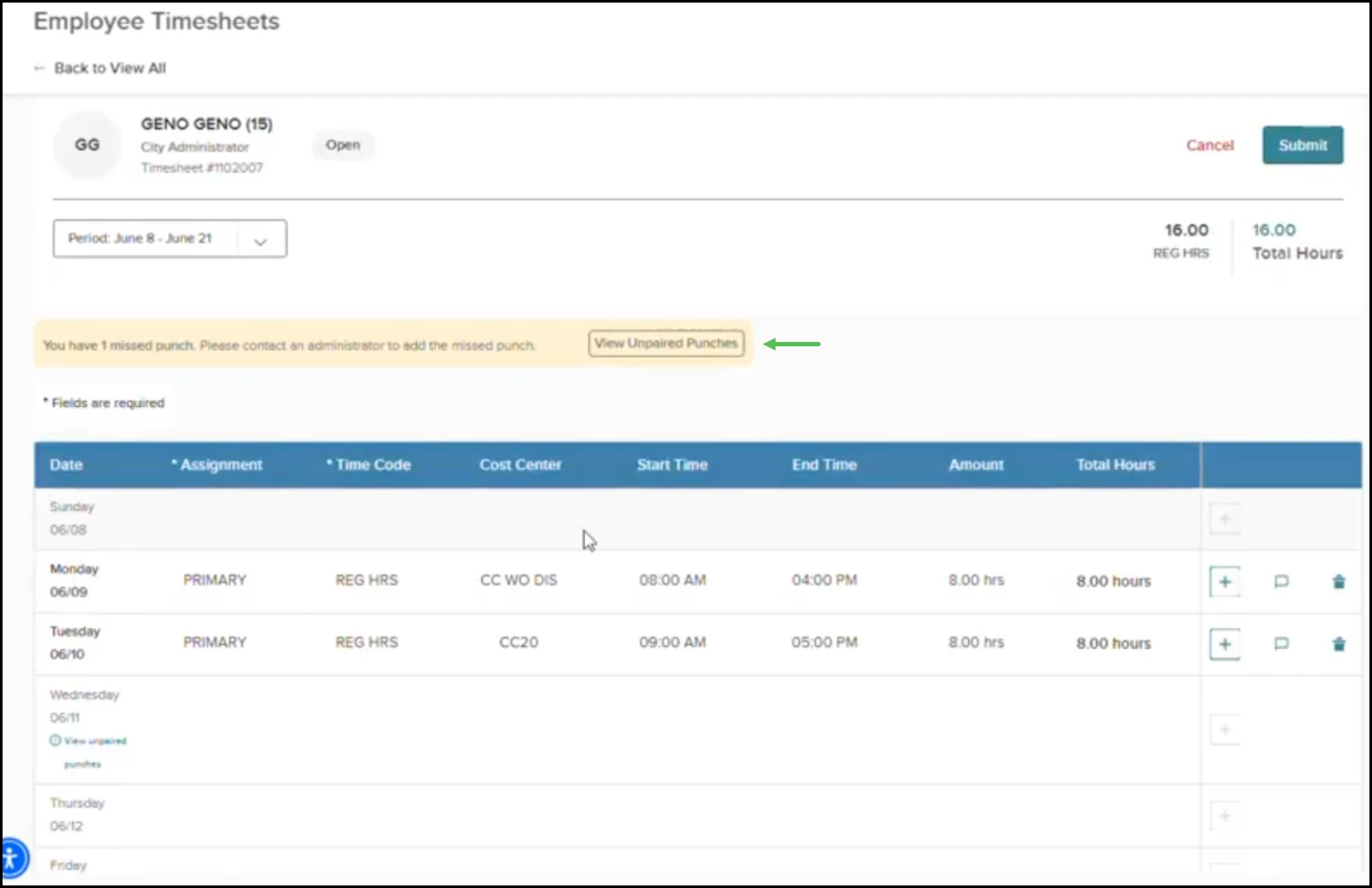Image resolution: width=1372 pixels, height=888 pixels.
Task: Click REG HRS time code in Monday row
Action: click(x=366, y=580)
